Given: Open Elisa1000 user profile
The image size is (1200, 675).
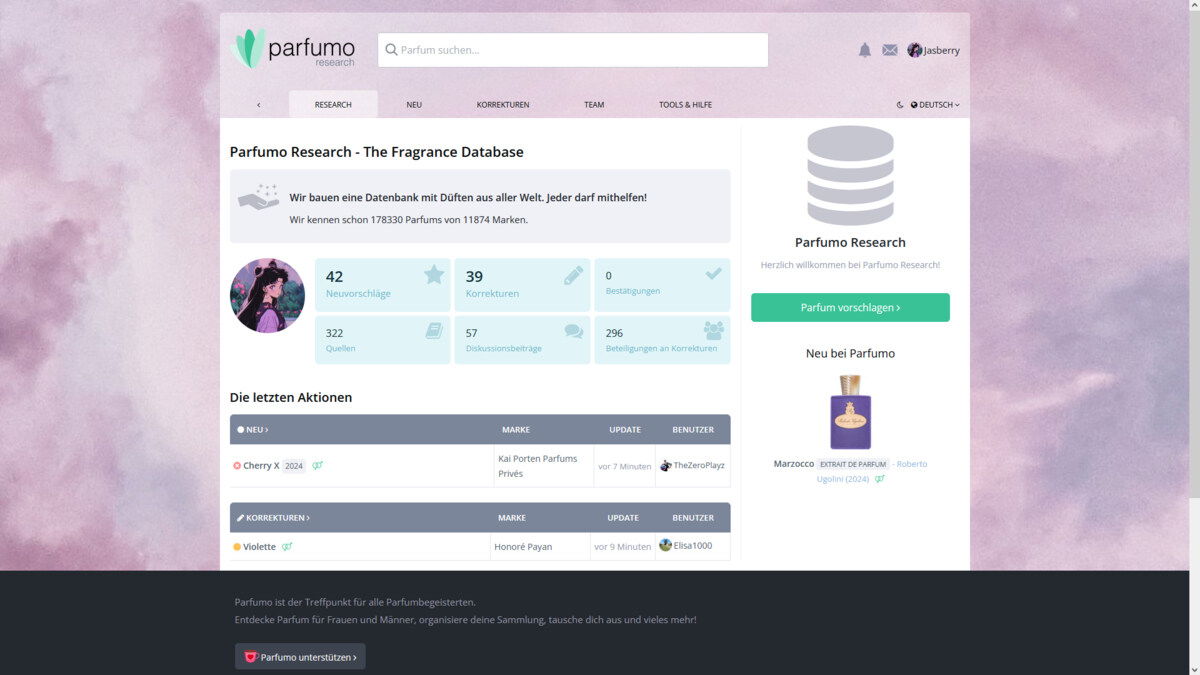Looking at the screenshot, I should click(x=692, y=546).
